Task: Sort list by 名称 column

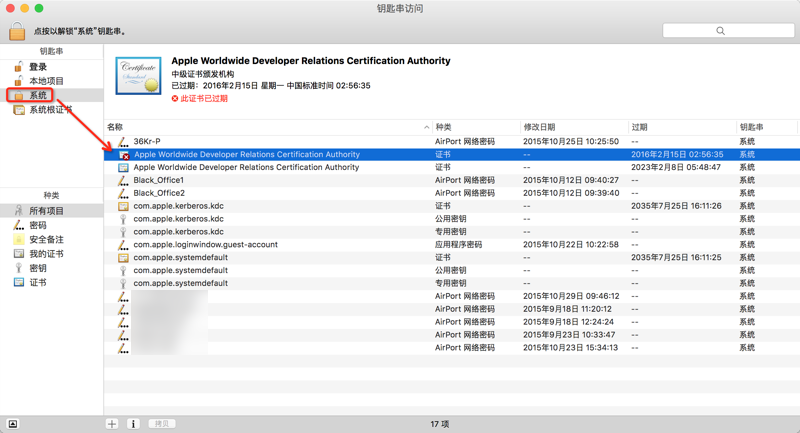Action: (x=268, y=127)
